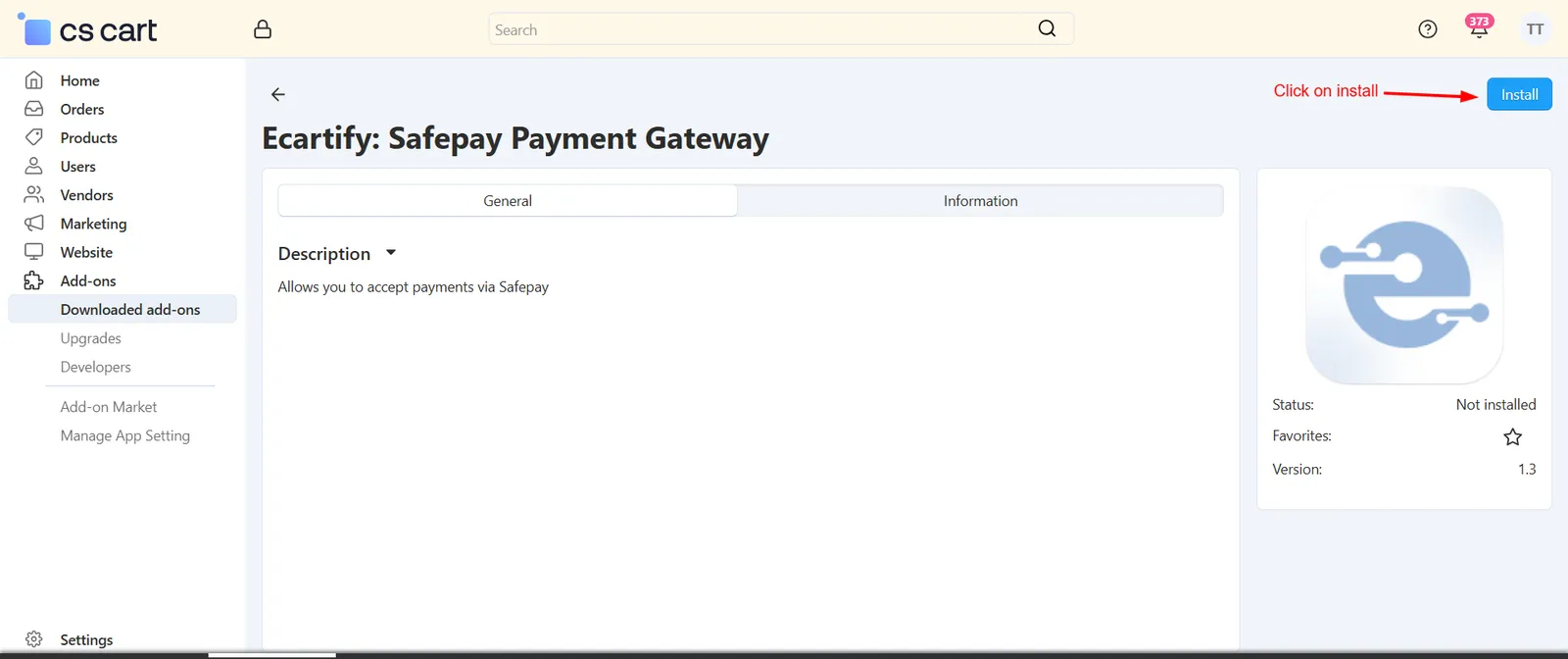Image resolution: width=1568 pixels, height=659 pixels.
Task: Click the version value '1.3'
Action: pyautogui.click(x=1527, y=469)
